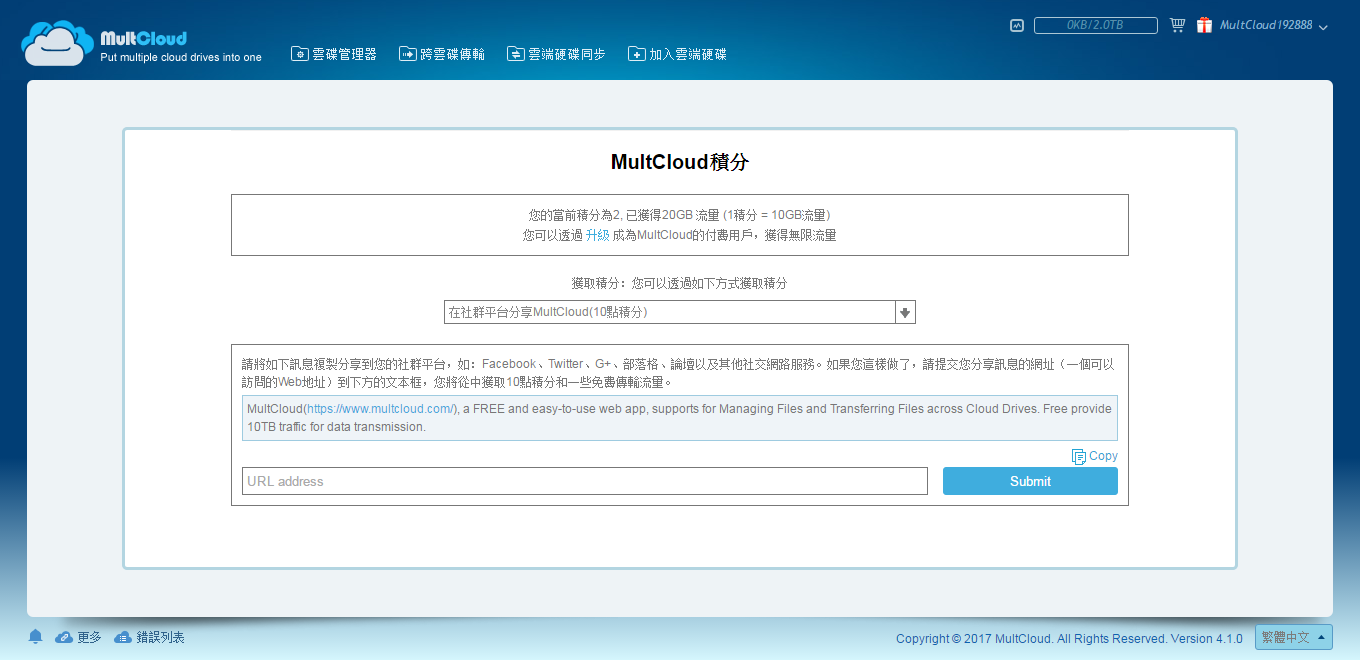Click the Submit button
The width and height of the screenshot is (1360, 660).
point(1030,481)
